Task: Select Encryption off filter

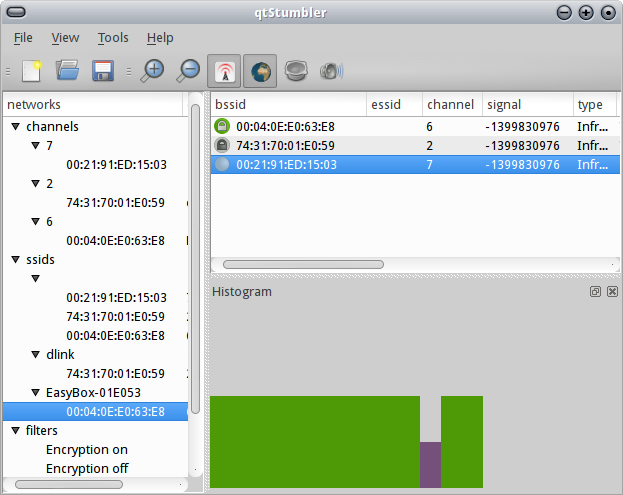Action: click(87, 468)
